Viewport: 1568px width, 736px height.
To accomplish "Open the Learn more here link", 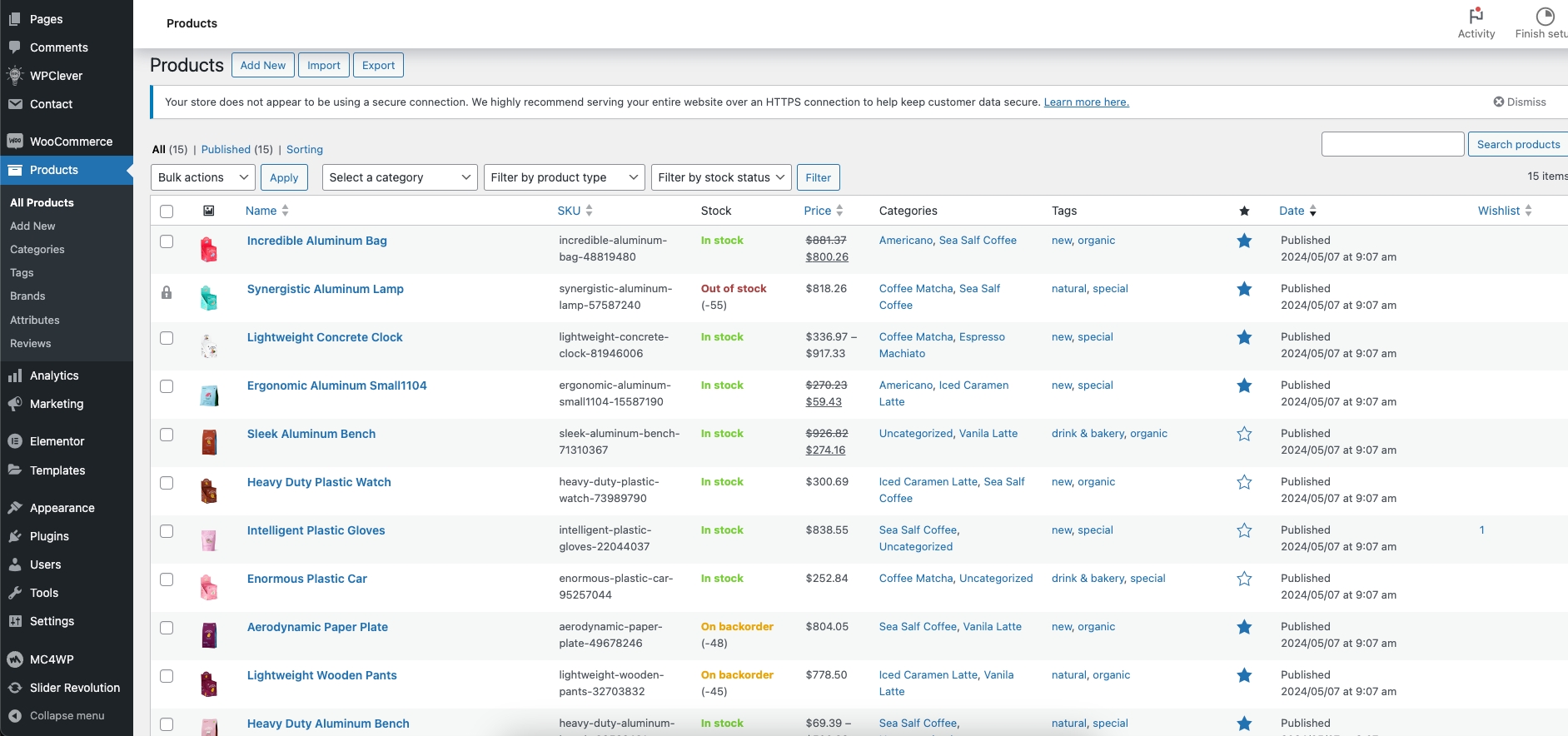I will [1086, 102].
